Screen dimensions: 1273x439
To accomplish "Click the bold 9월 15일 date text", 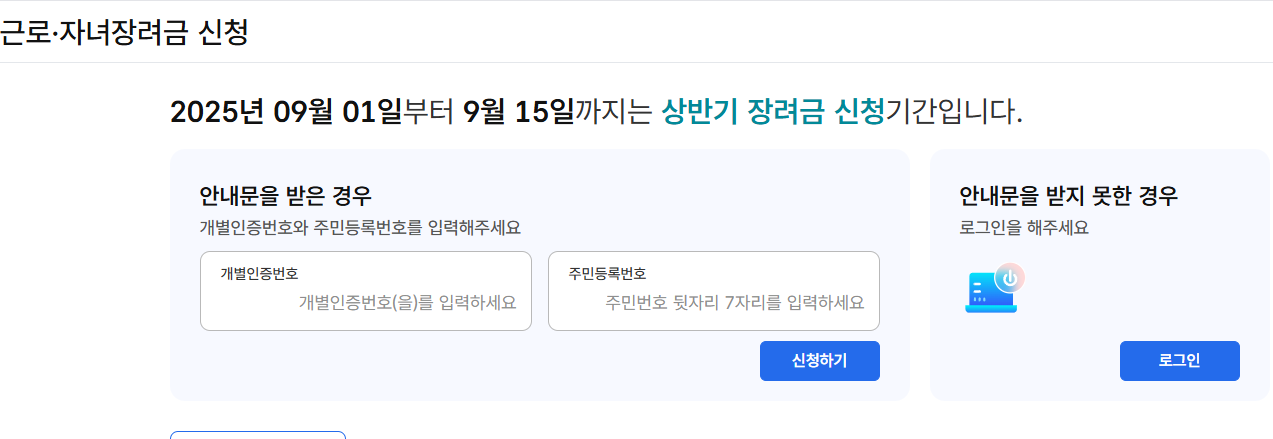I will coord(518,111).
